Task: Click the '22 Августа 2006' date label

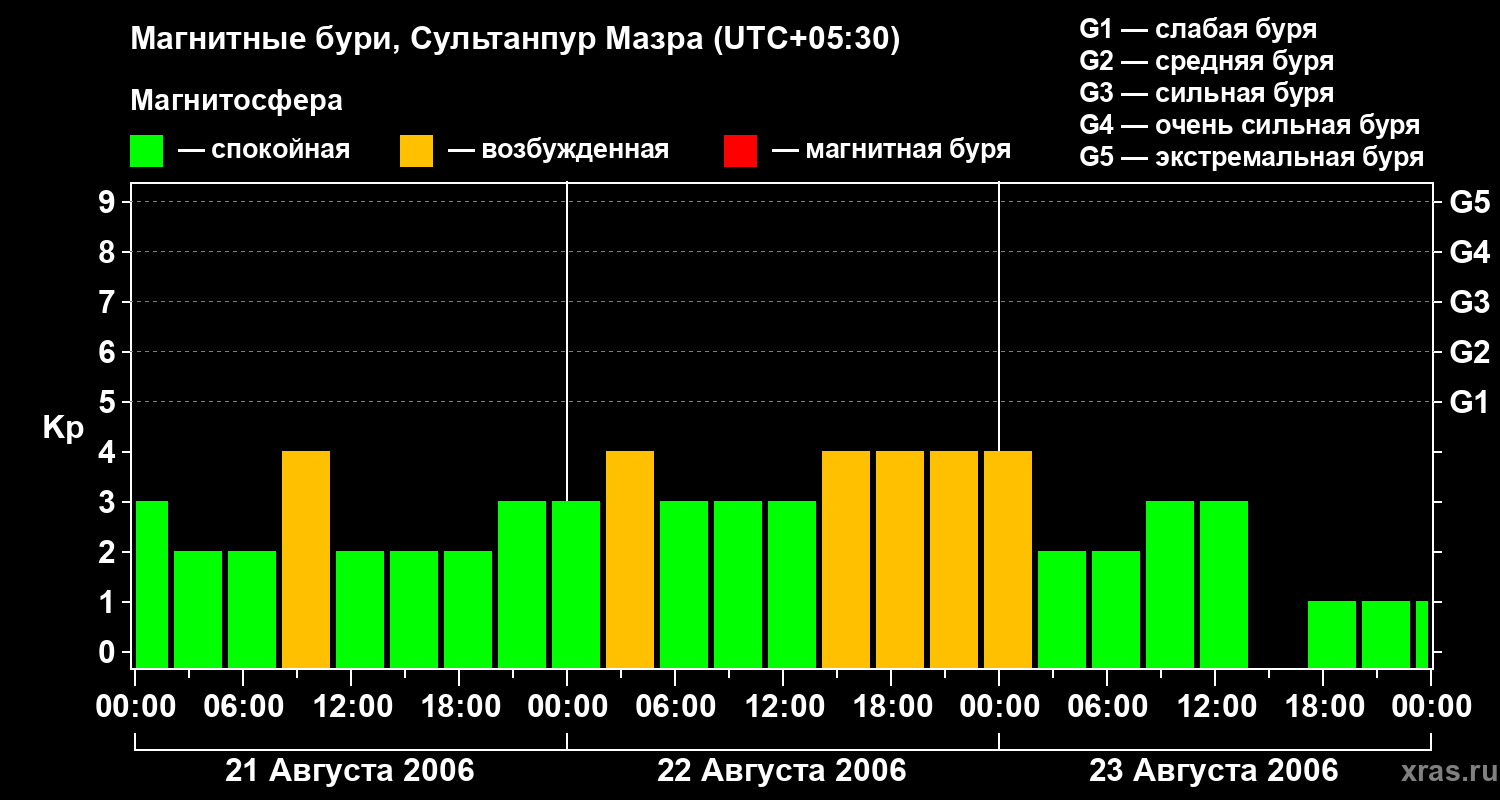Action: coord(782,770)
